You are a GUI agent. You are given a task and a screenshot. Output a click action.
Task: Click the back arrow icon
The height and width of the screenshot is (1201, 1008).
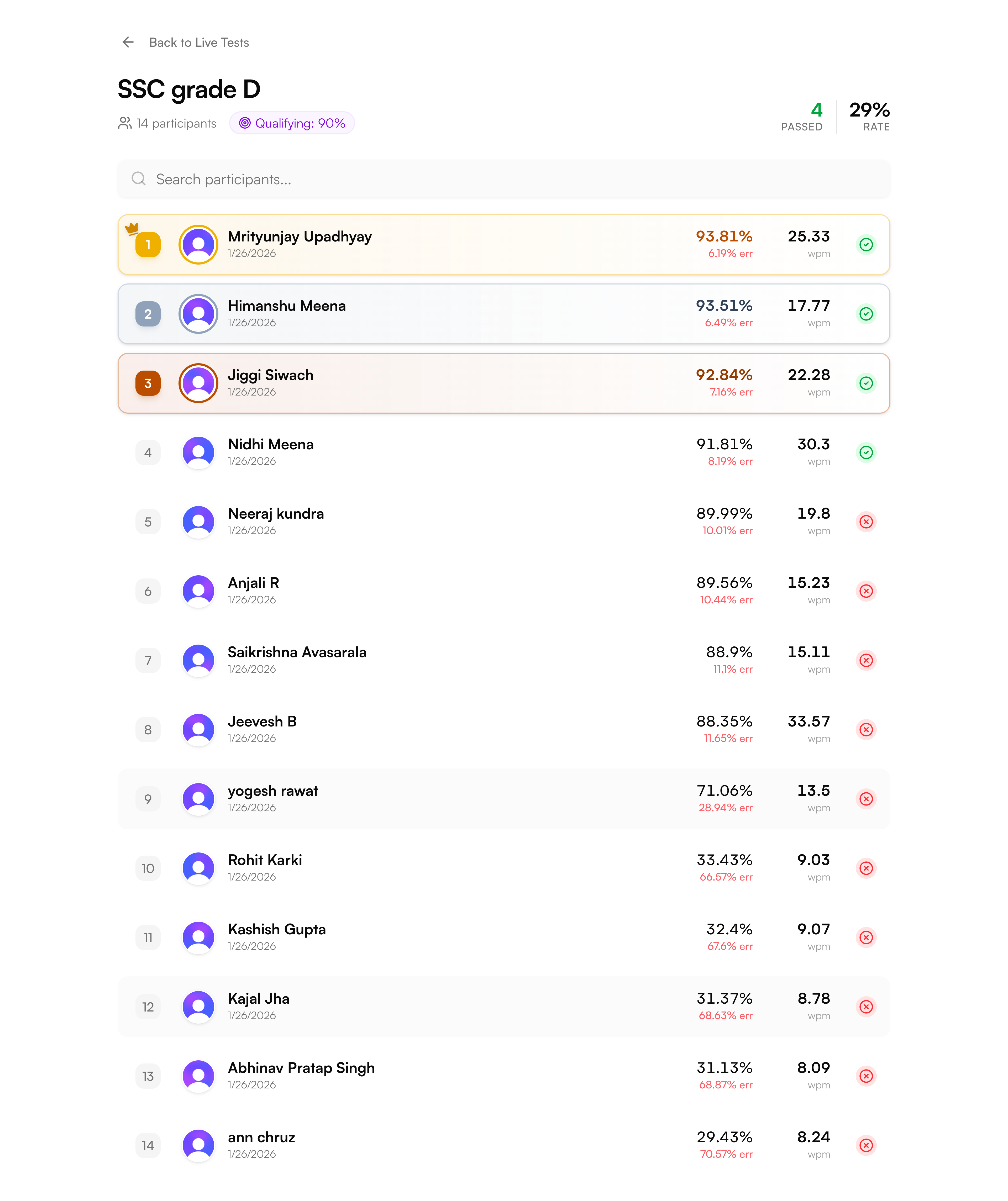(128, 42)
